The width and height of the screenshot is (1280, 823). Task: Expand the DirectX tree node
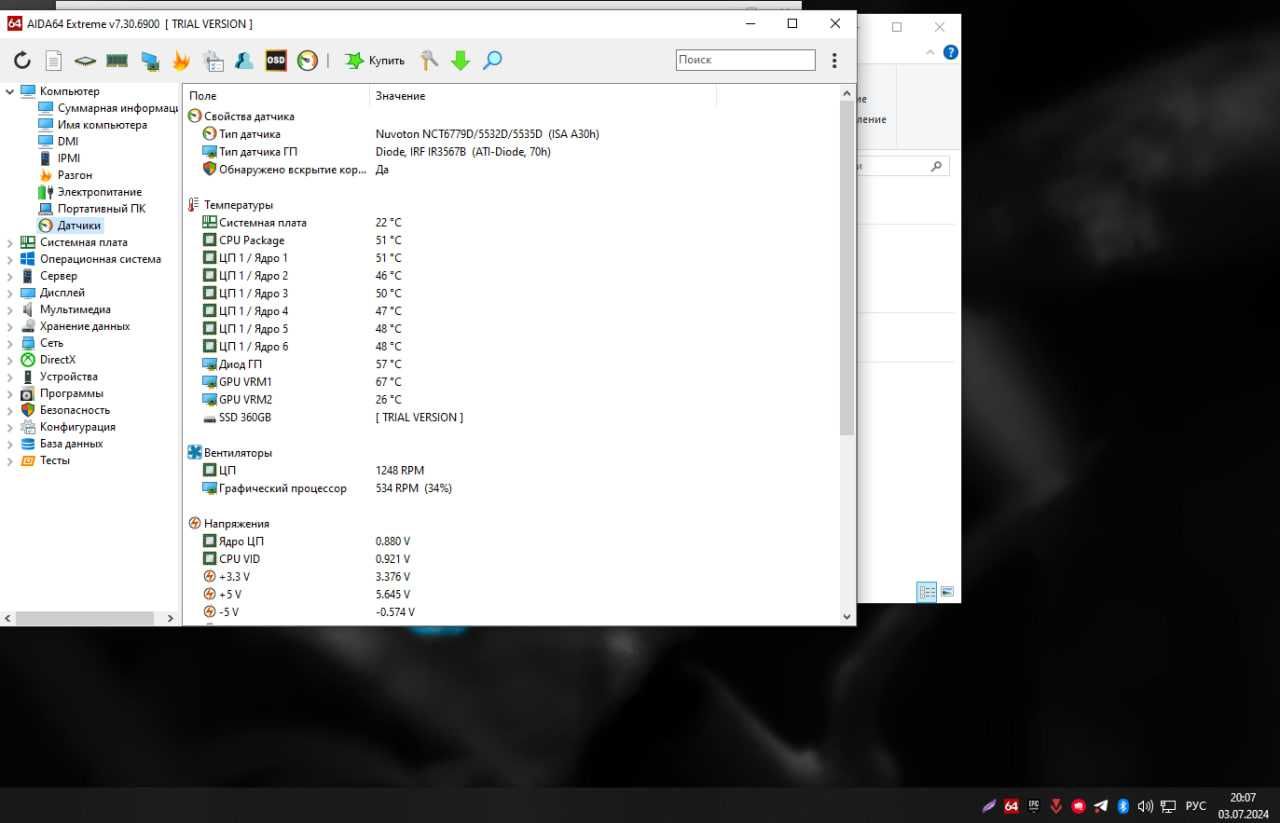point(10,360)
